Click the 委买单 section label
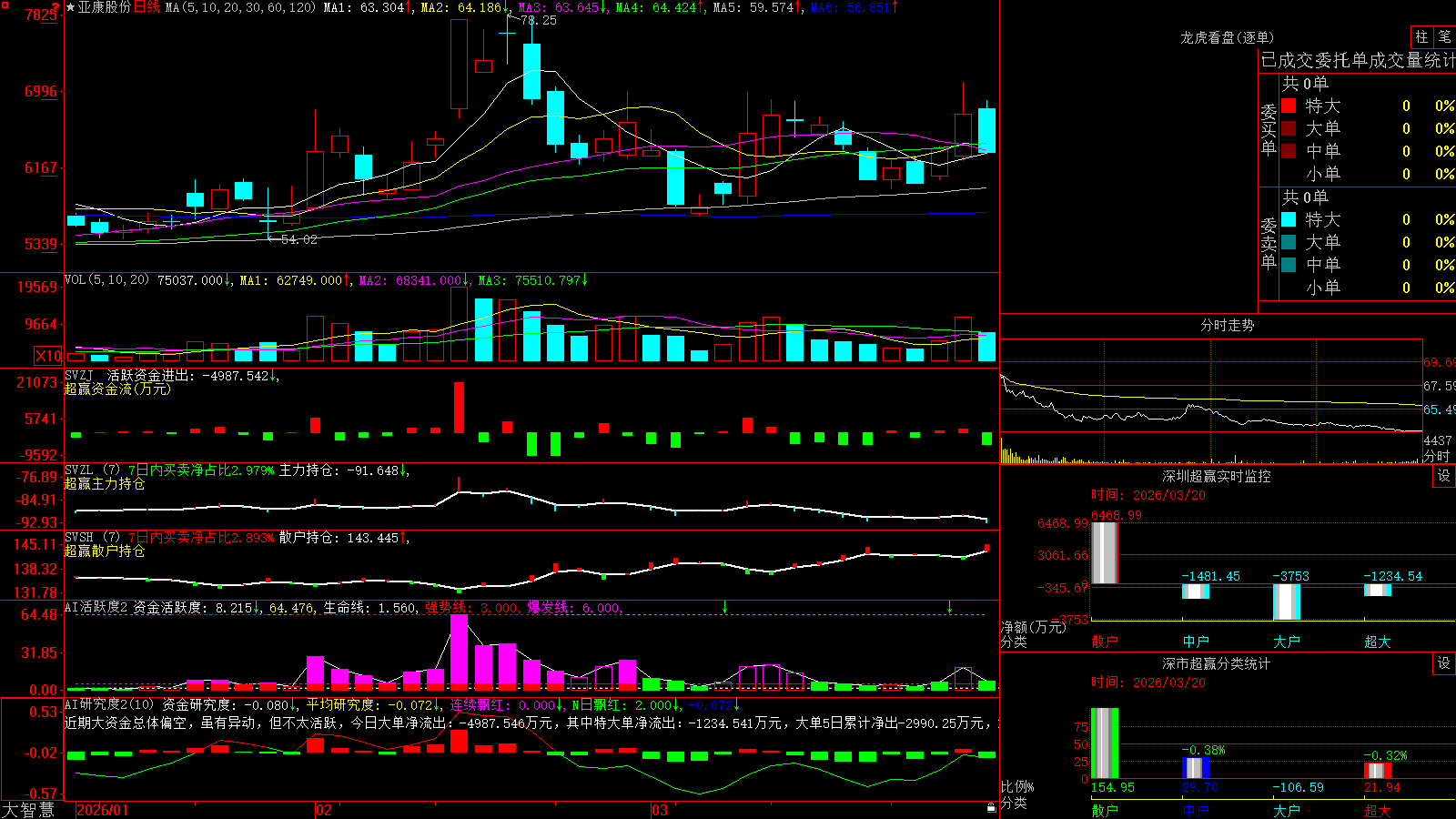Viewport: 1456px width, 819px height. (1269, 129)
